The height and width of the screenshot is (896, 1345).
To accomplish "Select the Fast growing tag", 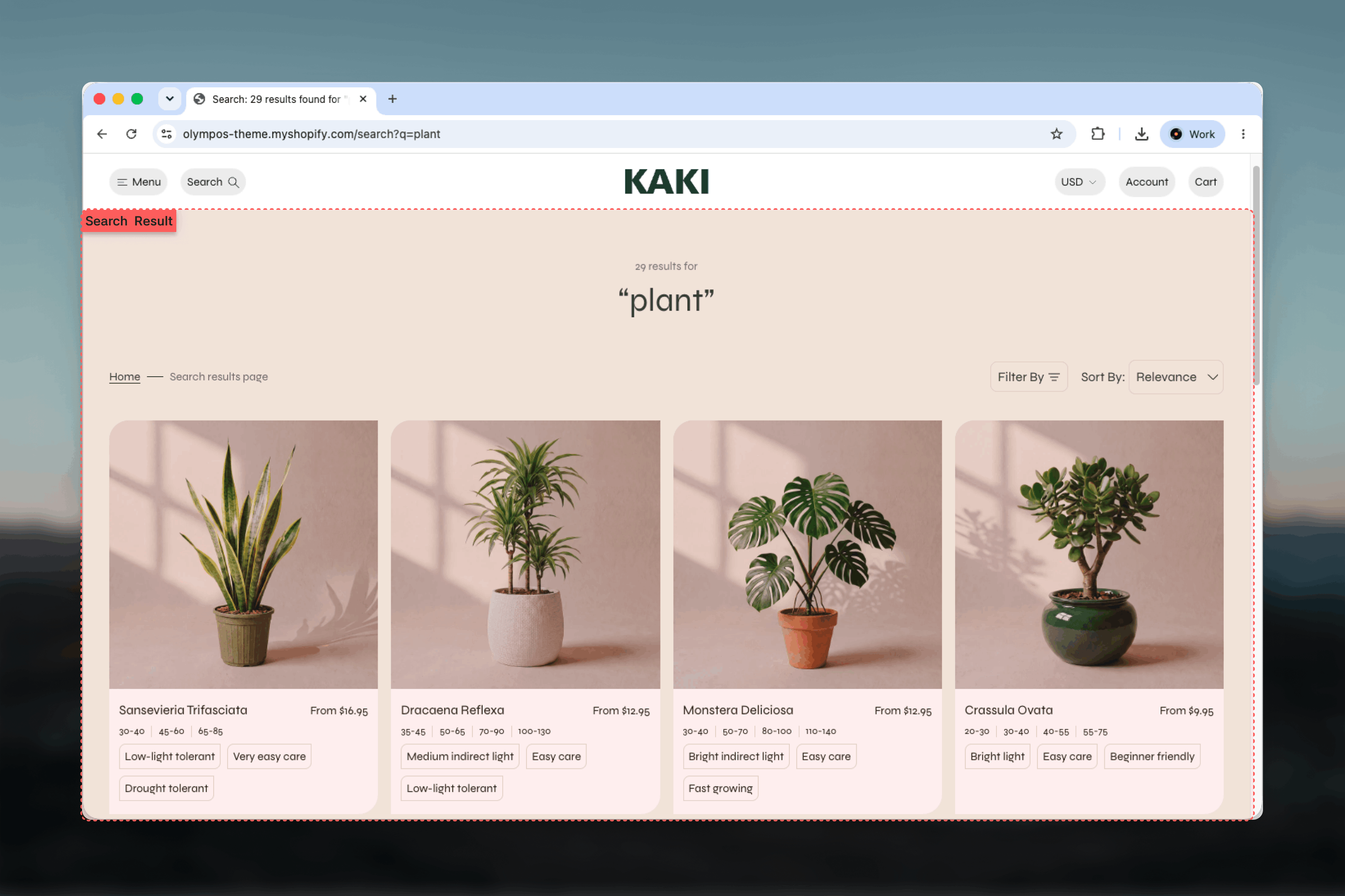I will (720, 788).
